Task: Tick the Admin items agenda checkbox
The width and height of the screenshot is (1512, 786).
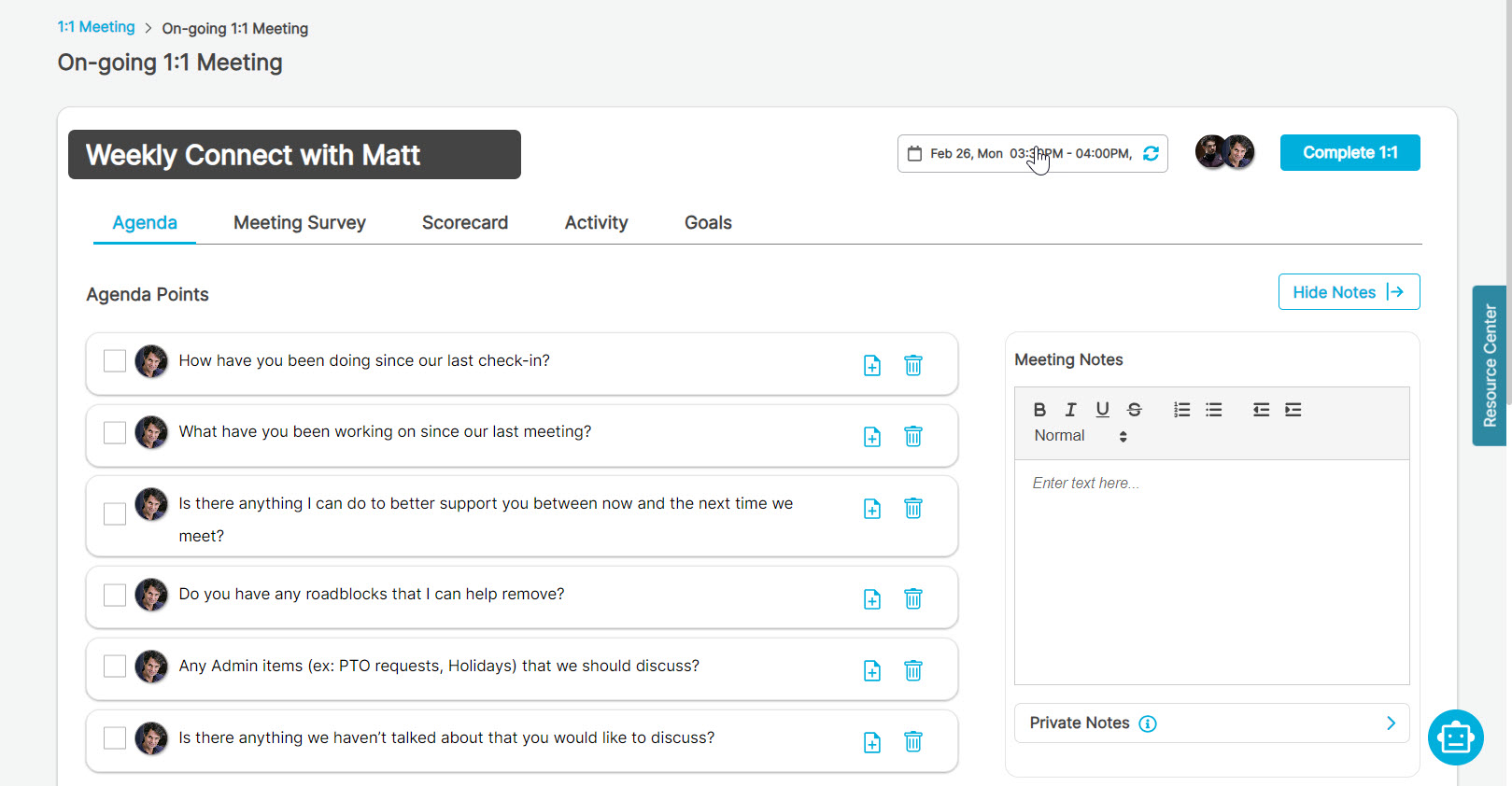Action: pyautogui.click(x=115, y=666)
